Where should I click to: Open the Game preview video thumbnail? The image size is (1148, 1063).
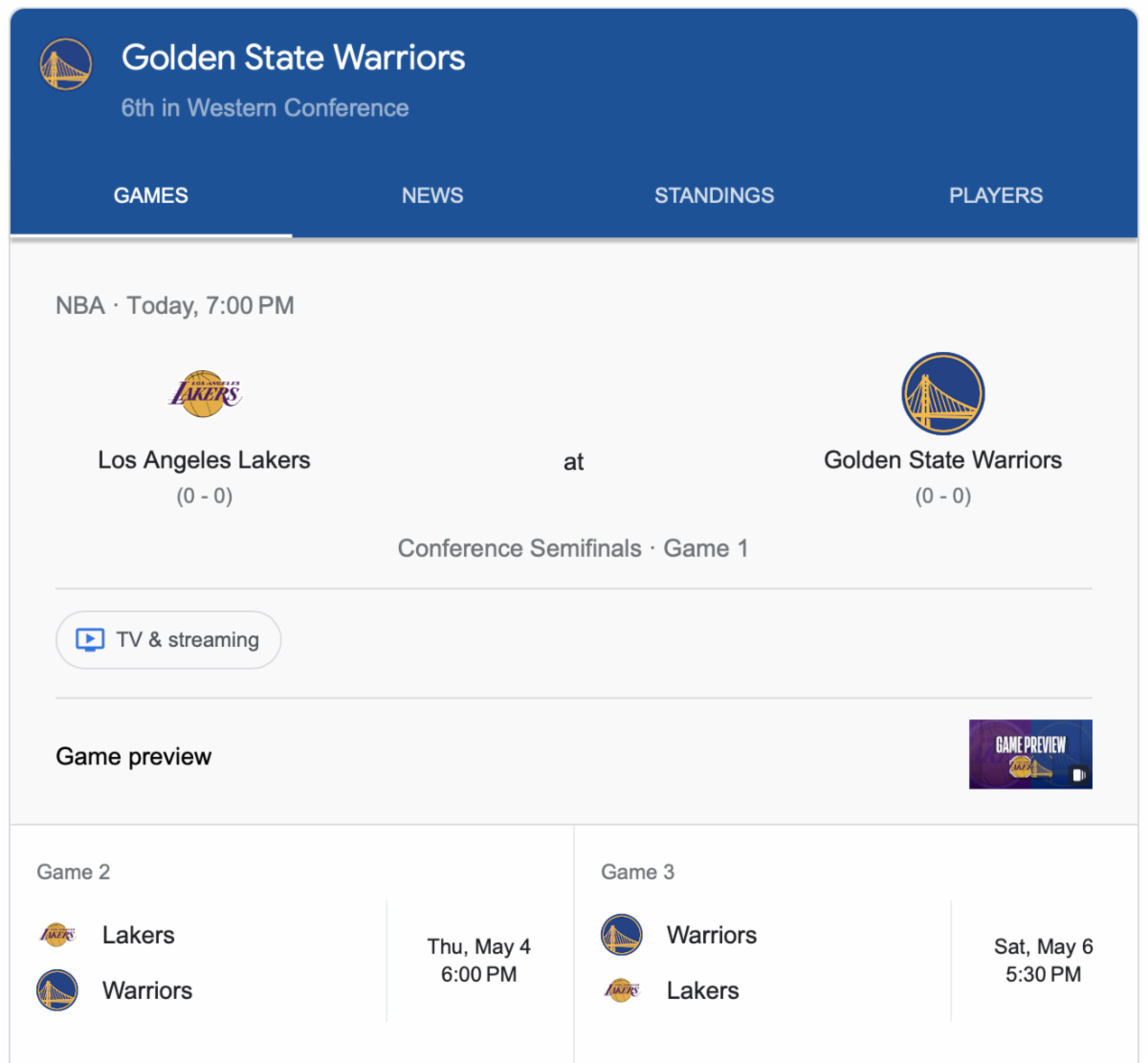click(x=1030, y=755)
